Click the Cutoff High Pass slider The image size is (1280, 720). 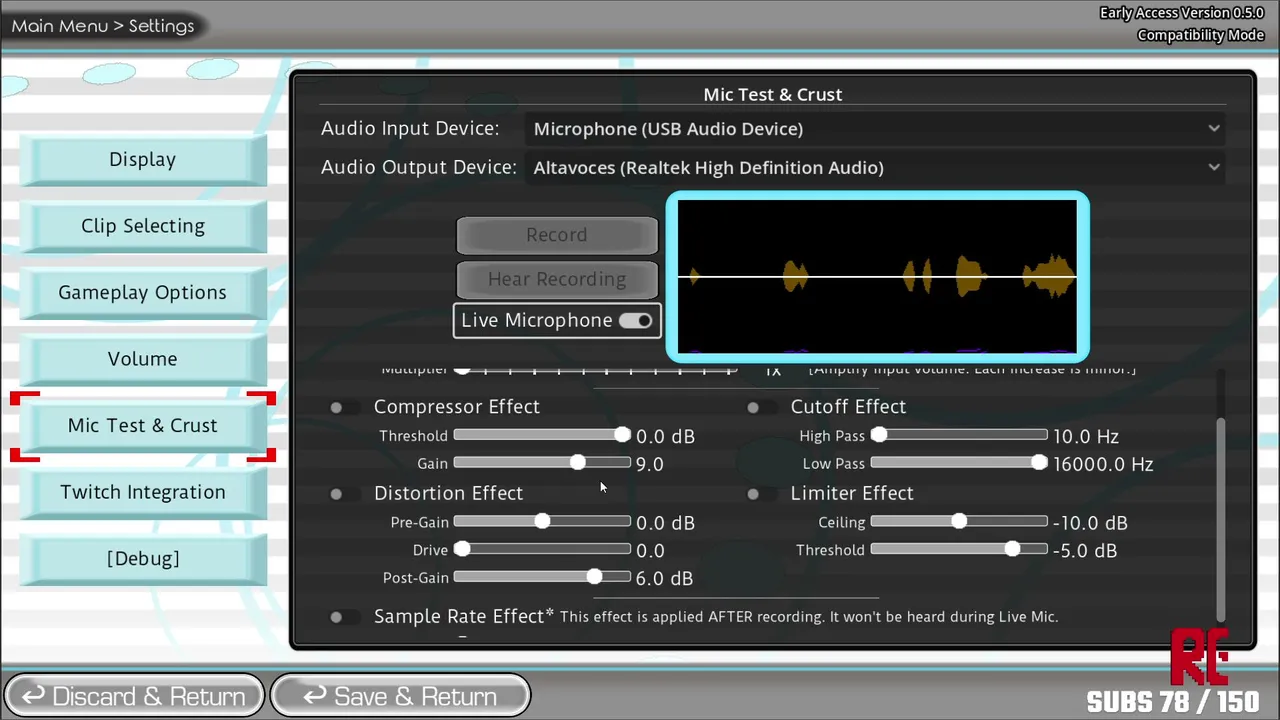959,435
